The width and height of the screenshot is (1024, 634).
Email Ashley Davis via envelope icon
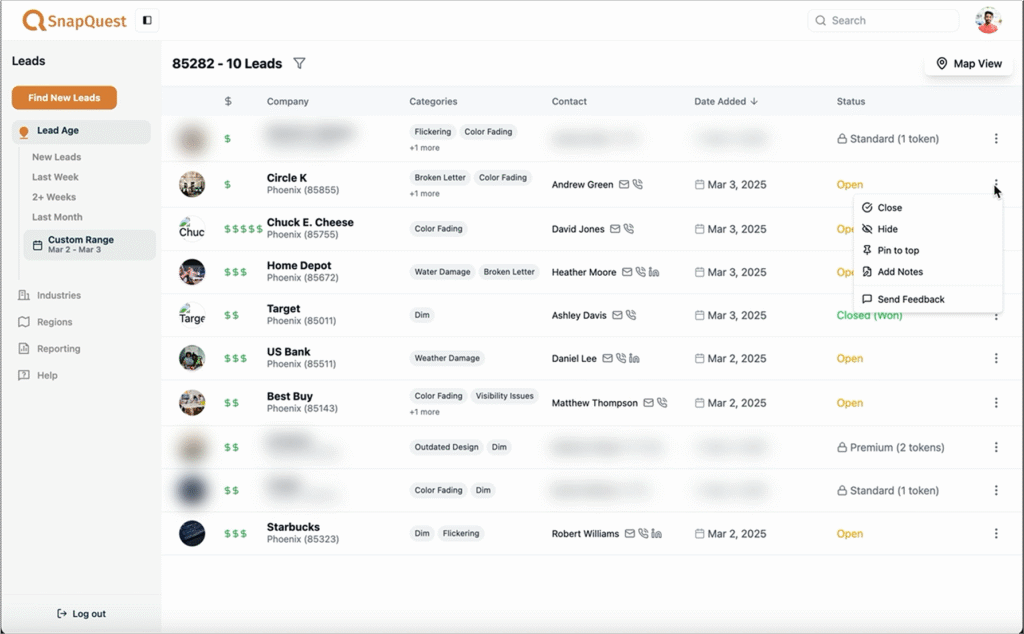click(x=617, y=315)
